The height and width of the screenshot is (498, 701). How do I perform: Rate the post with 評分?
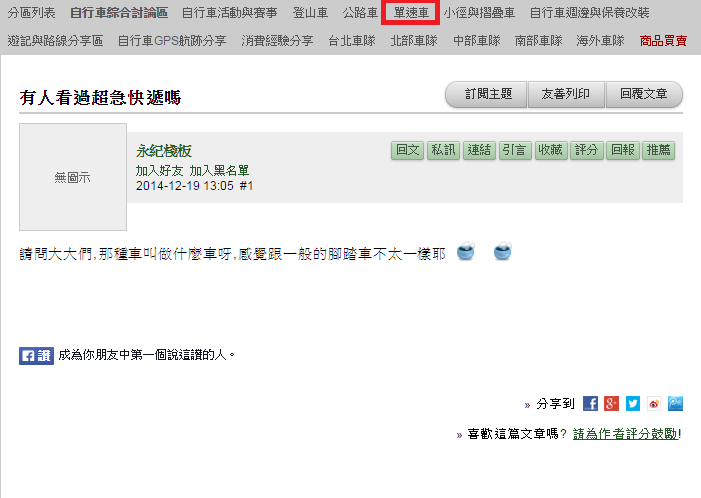pyautogui.click(x=587, y=150)
